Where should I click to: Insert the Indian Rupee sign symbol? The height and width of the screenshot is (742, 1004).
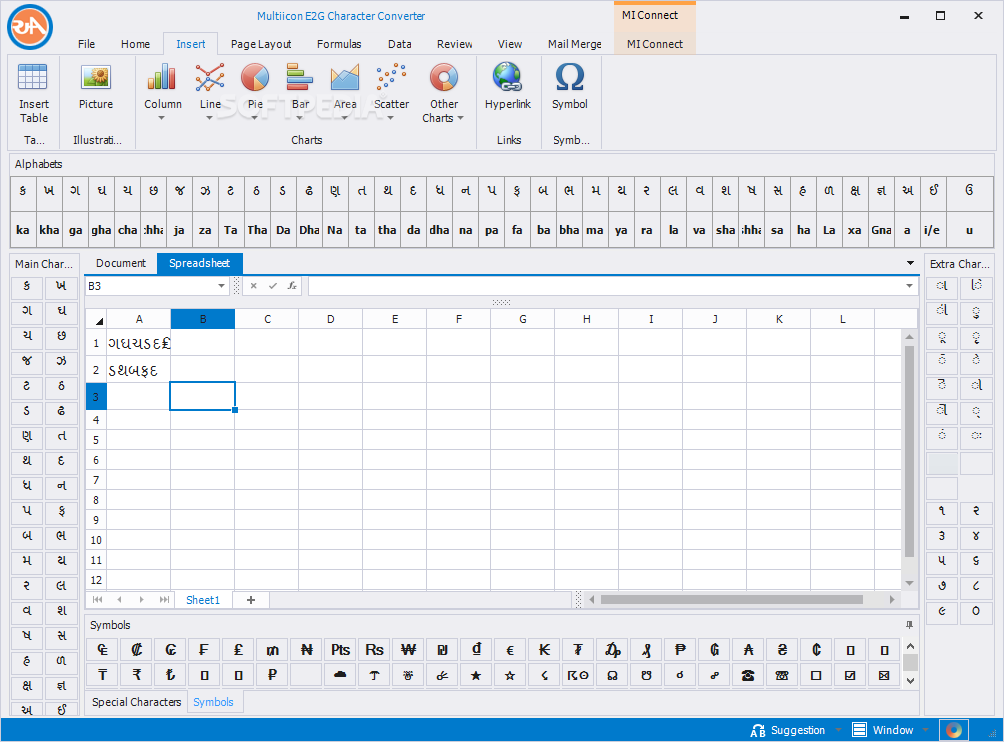[136, 675]
